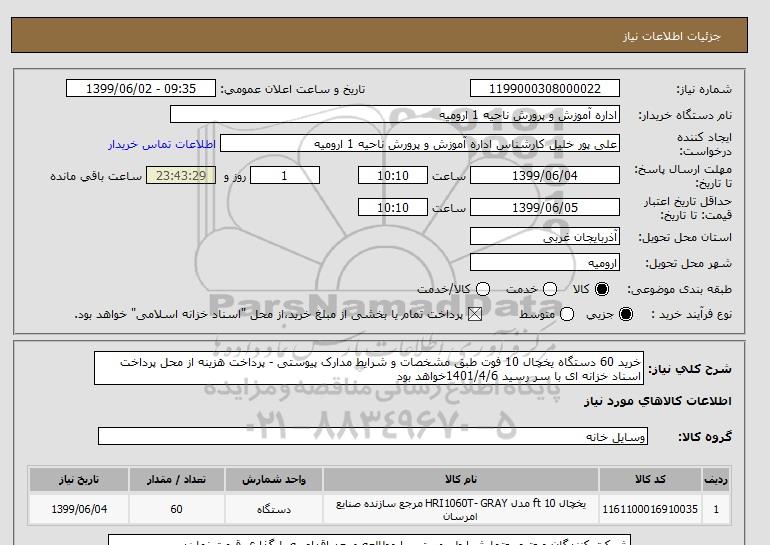Screen dimensions: 770x545
Task: Click the دستگاه unit cell
Action: [274, 509]
